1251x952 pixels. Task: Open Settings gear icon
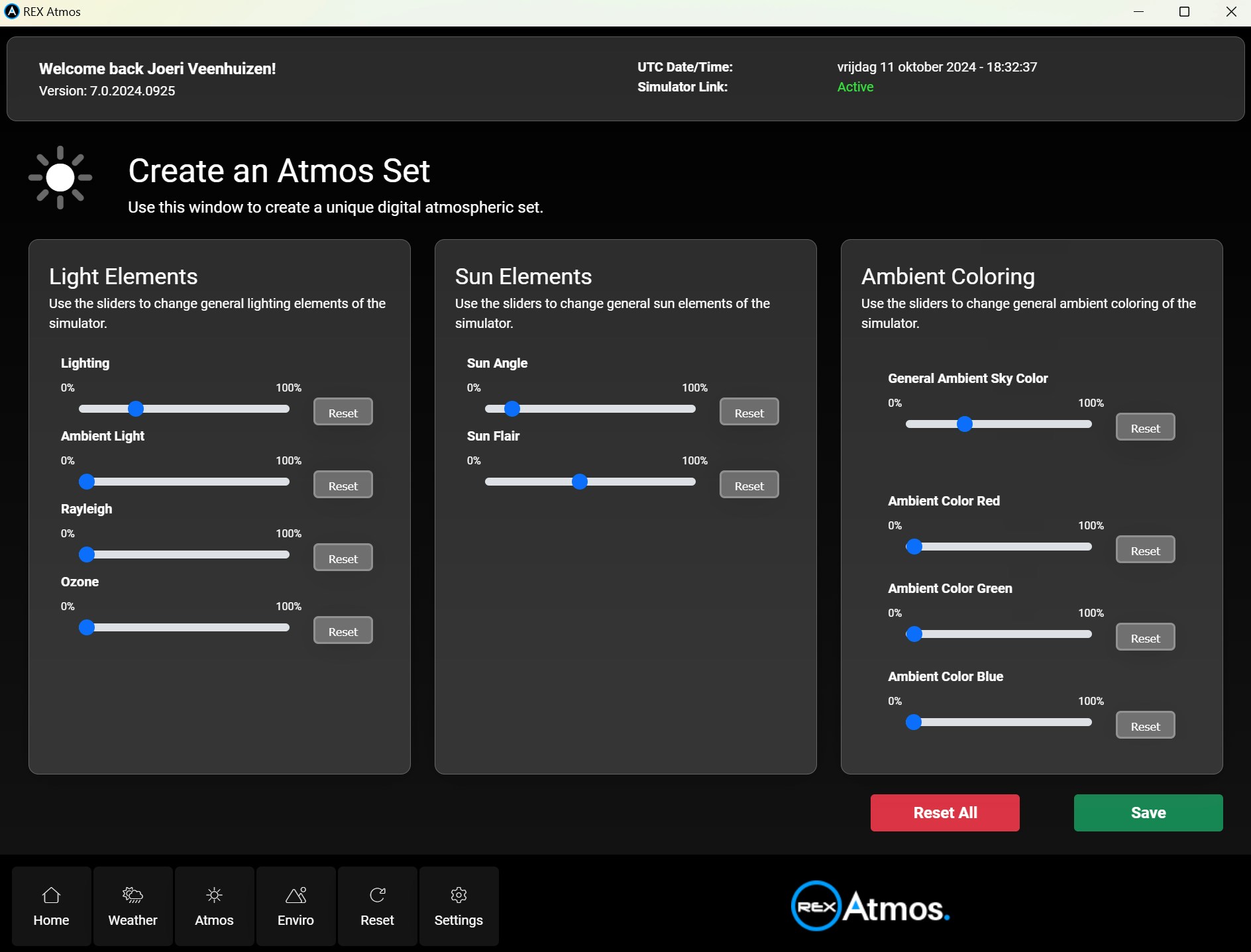[x=459, y=896]
